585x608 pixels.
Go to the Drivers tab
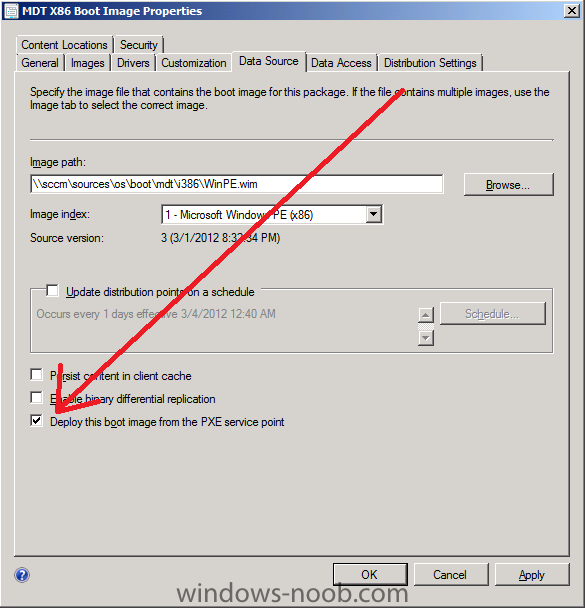(x=133, y=63)
